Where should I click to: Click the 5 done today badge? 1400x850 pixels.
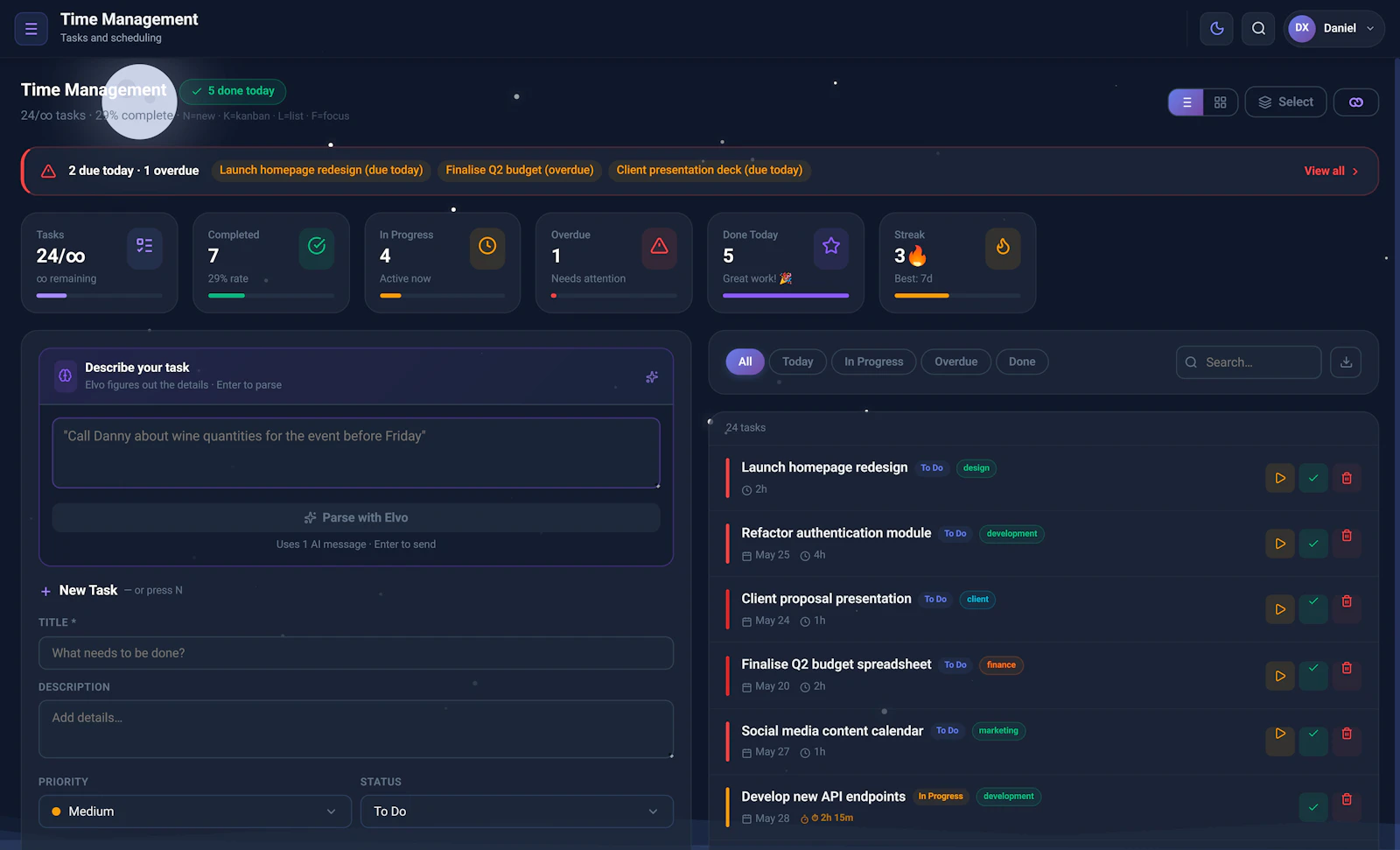pyautogui.click(x=233, y=91)
